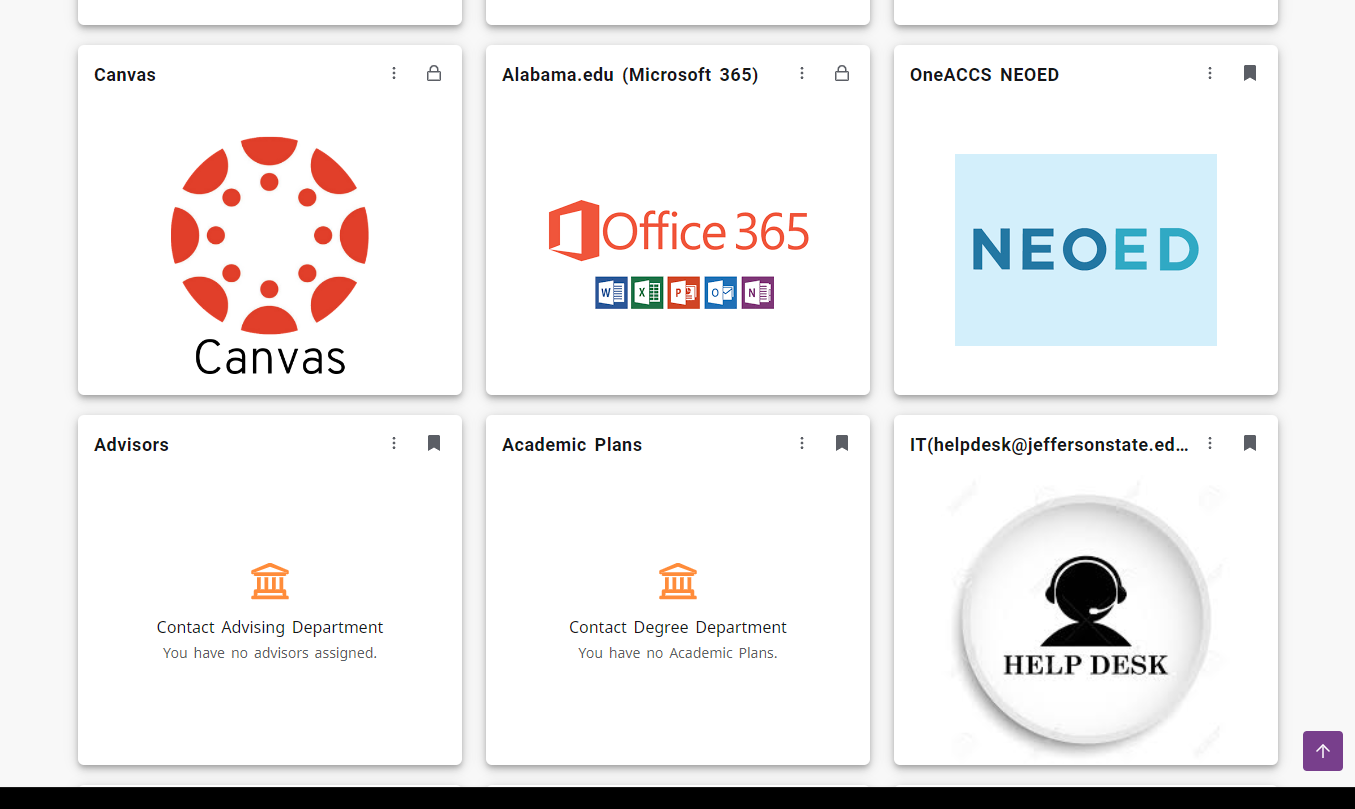
Task: Click the building icon in Advisors card
Action: [270, 581]
